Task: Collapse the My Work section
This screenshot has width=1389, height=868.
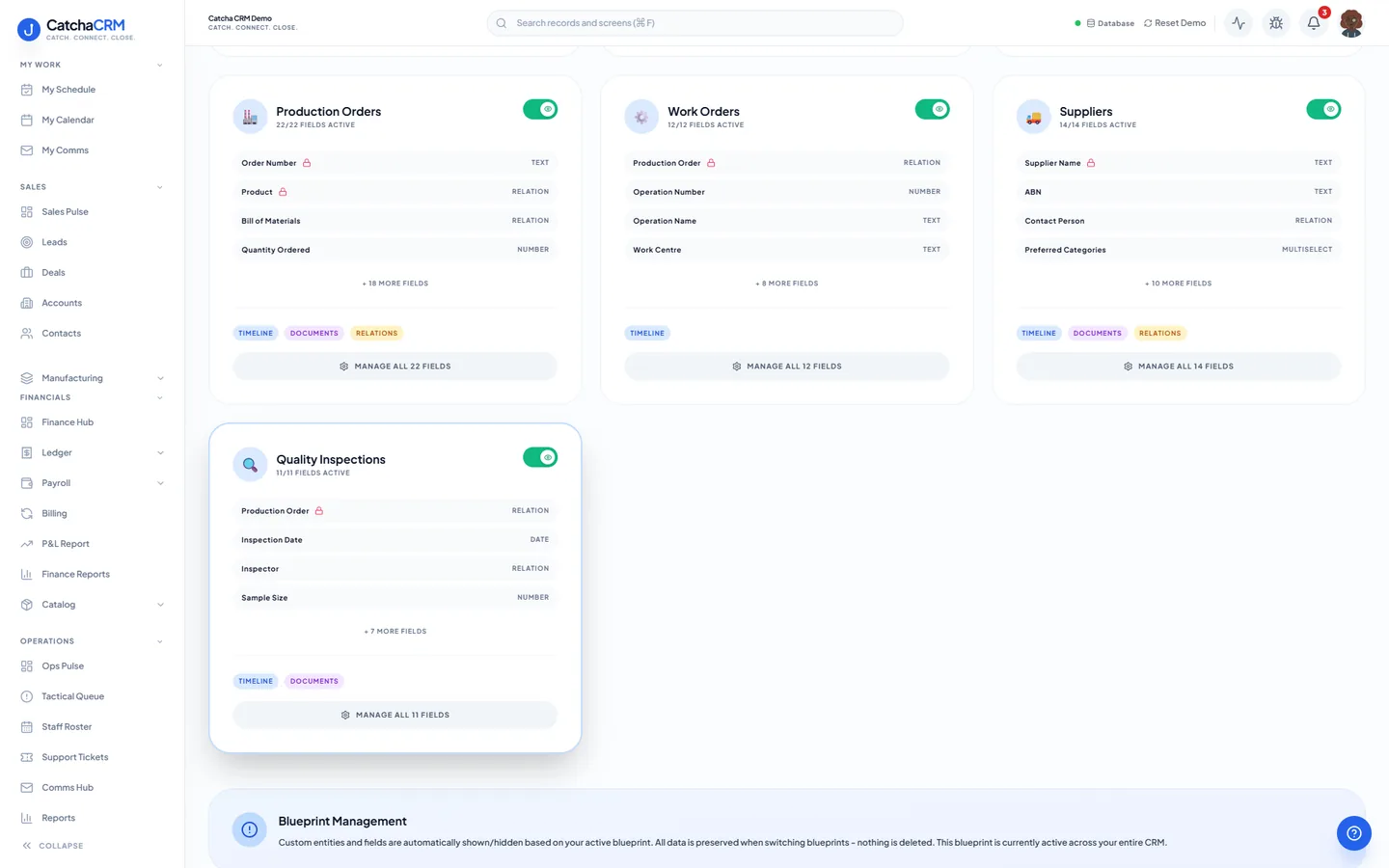Action: point(160,66)
